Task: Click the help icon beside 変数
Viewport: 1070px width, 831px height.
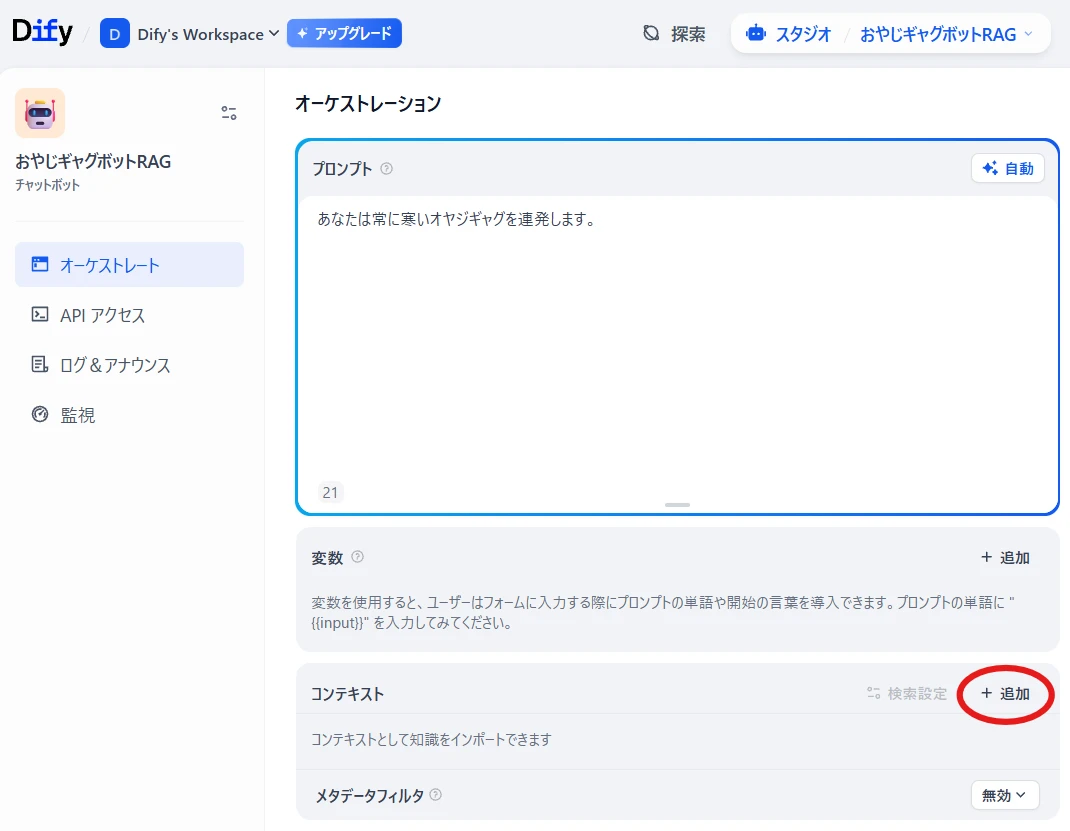Action: [357, 557]
